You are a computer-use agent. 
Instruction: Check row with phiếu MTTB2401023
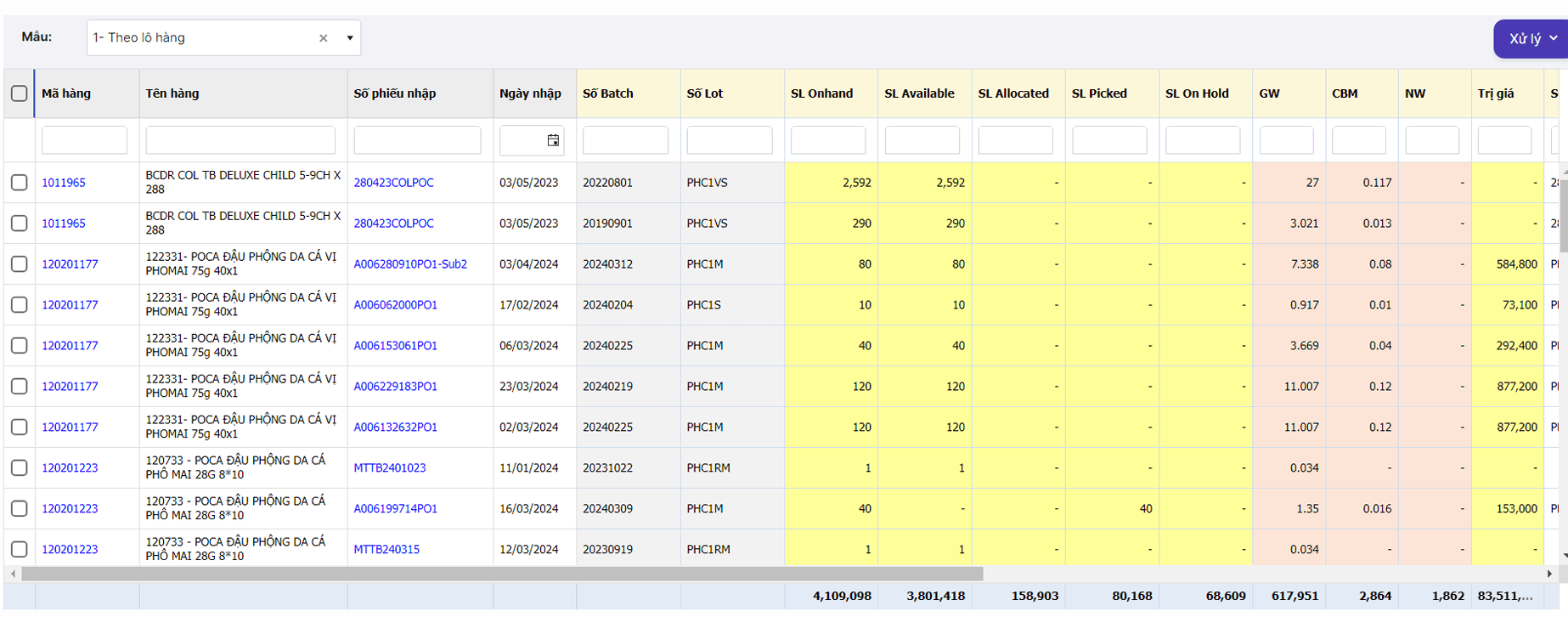19,468
